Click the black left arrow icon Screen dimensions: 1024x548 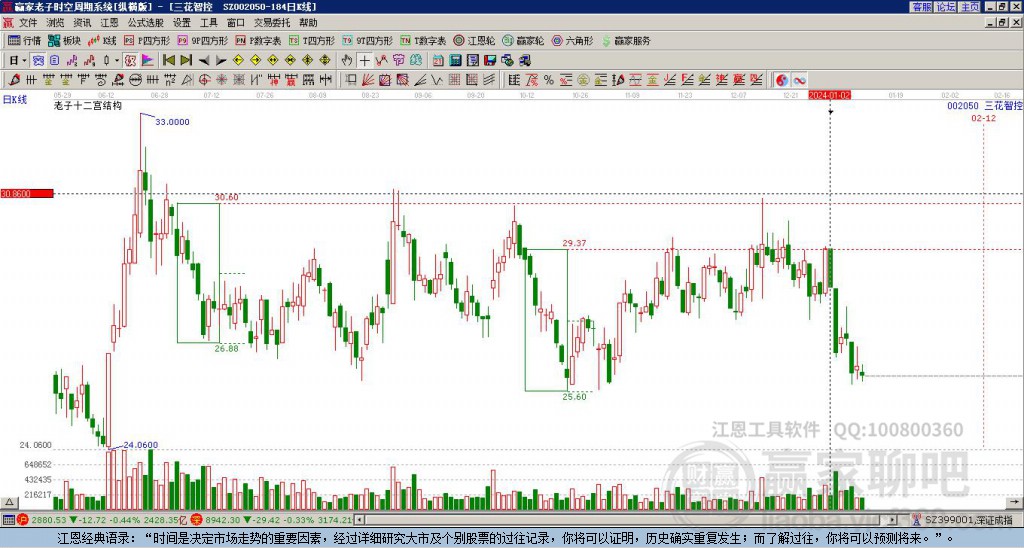(x=203, y=61)
